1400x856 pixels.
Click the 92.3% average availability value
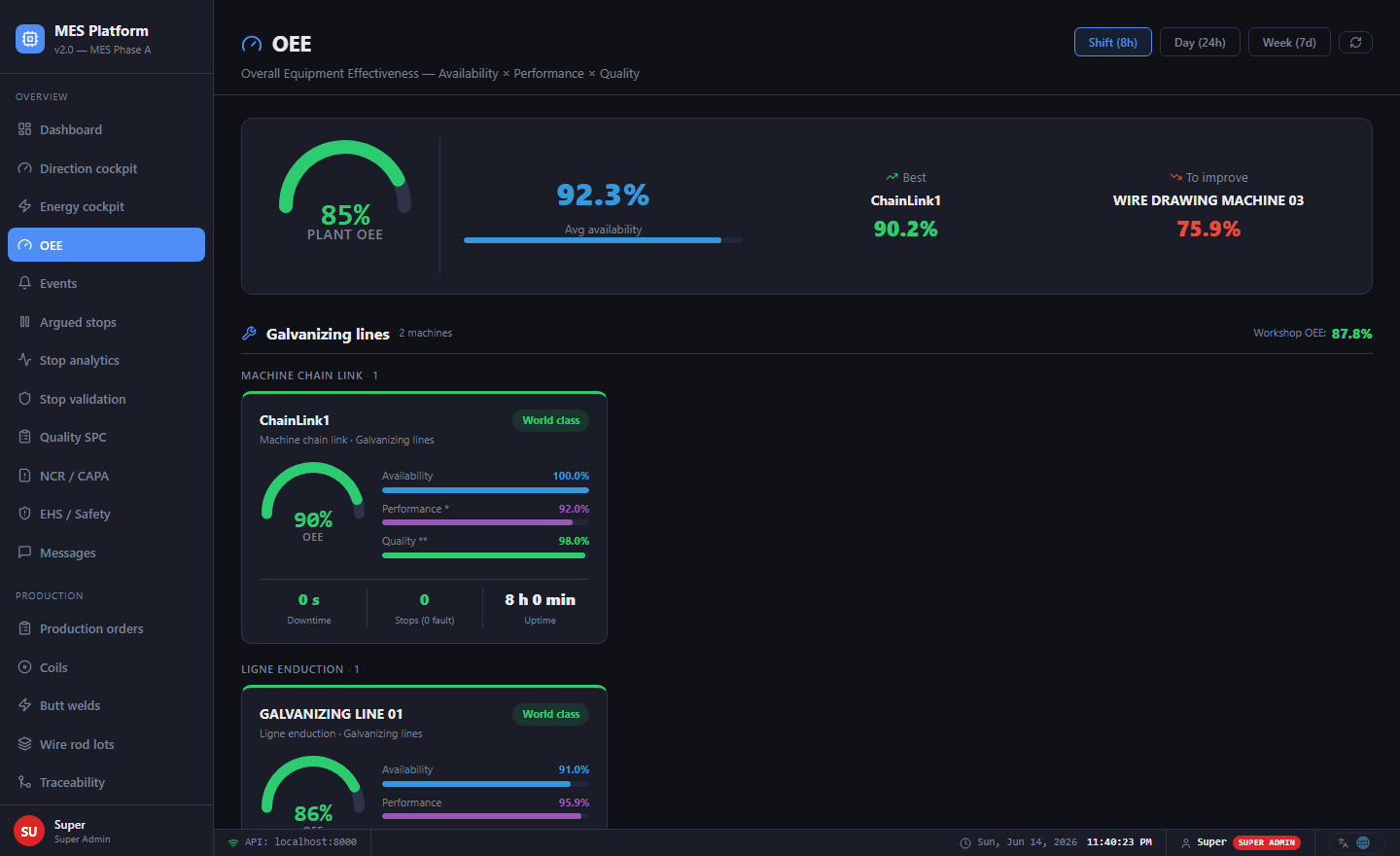click(603, 195)
